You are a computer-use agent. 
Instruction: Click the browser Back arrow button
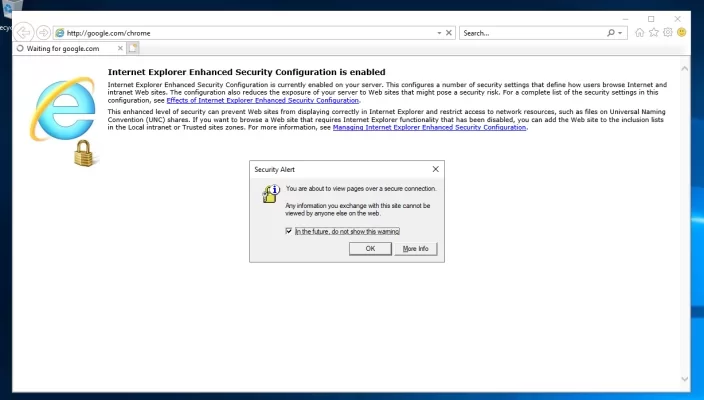tap(25, 32)
